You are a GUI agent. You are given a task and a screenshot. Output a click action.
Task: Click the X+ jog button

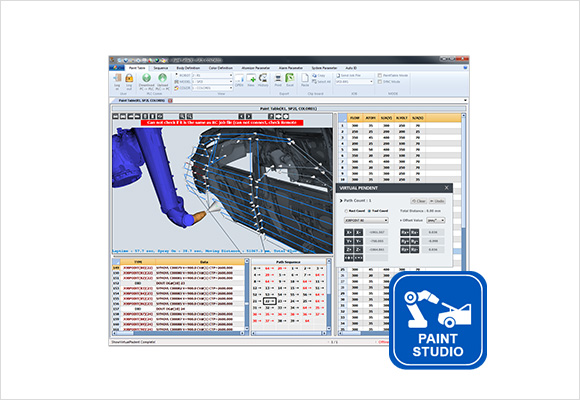tap(349, 232)
